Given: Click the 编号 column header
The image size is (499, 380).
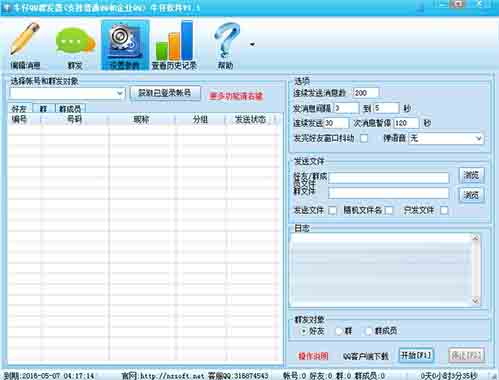Looking at the screenshot, I should [x=24, y=120].
